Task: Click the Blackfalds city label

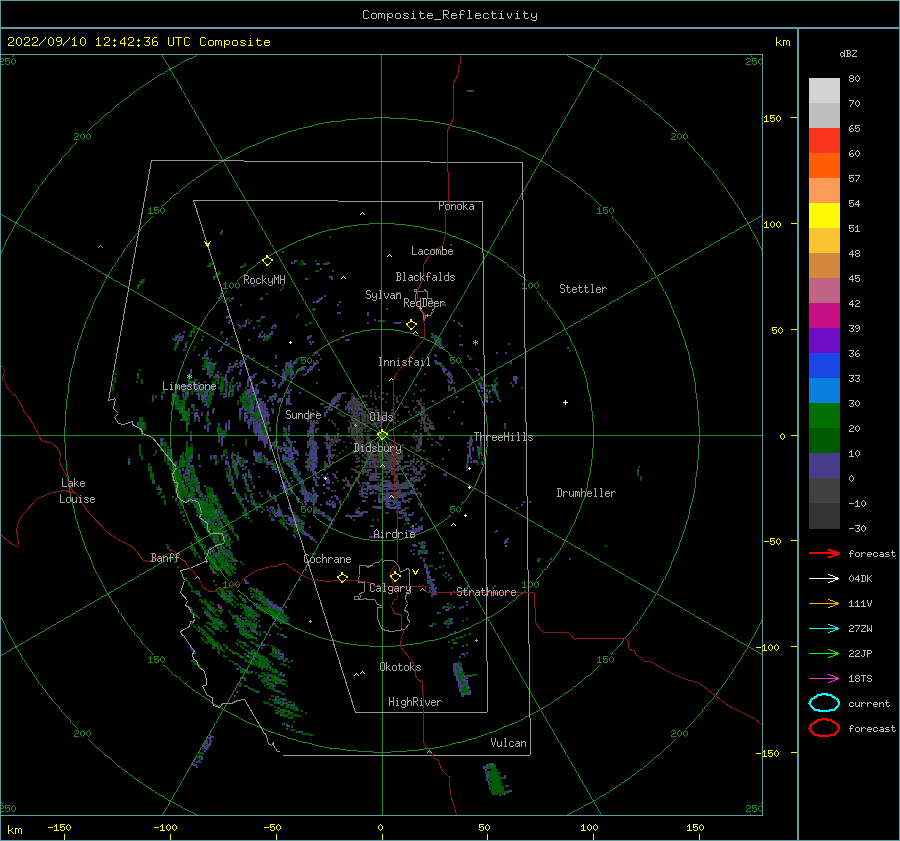Action: tap(425, 277)
